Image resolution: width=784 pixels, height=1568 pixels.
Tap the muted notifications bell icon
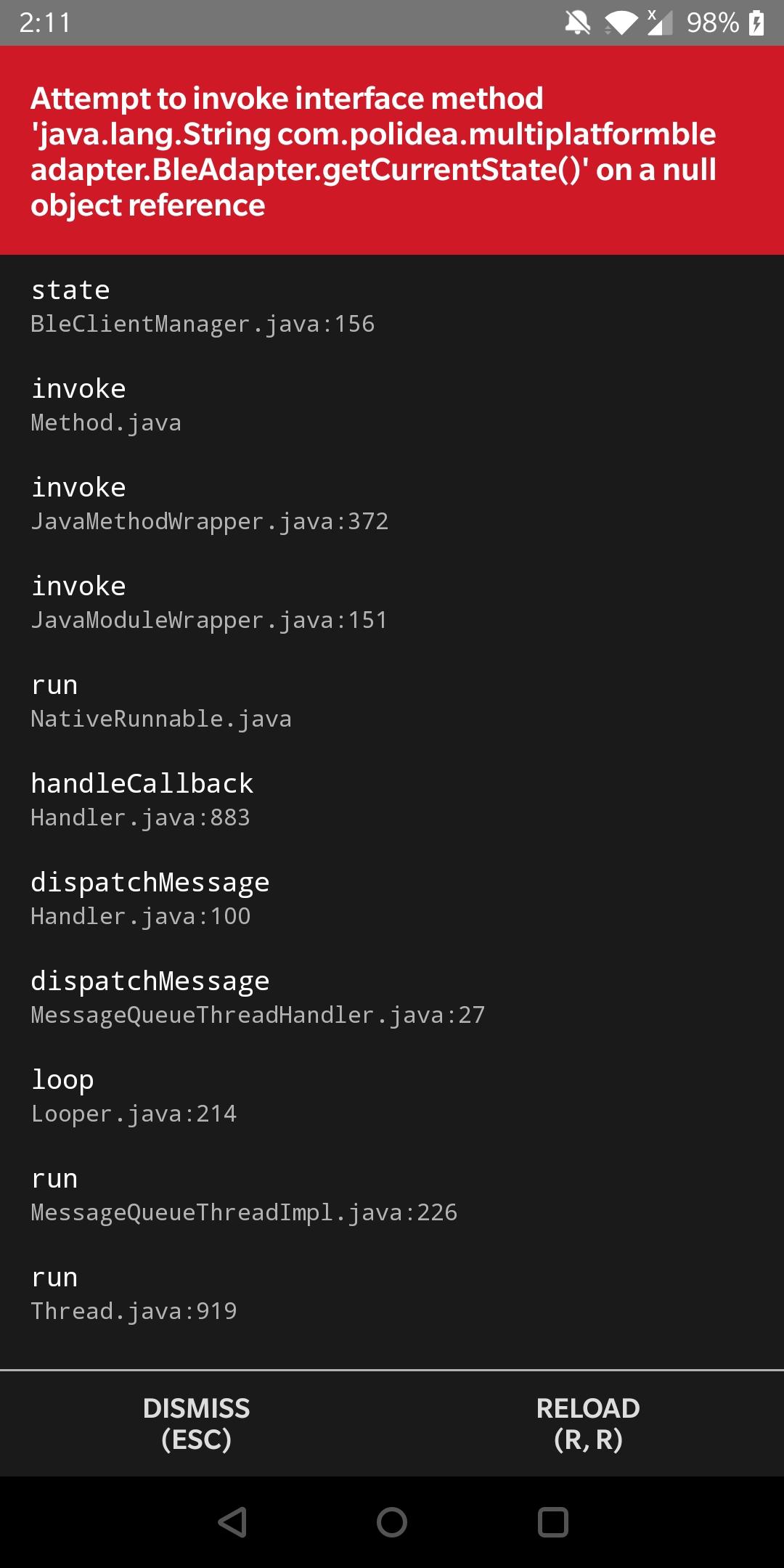(577, 24)
